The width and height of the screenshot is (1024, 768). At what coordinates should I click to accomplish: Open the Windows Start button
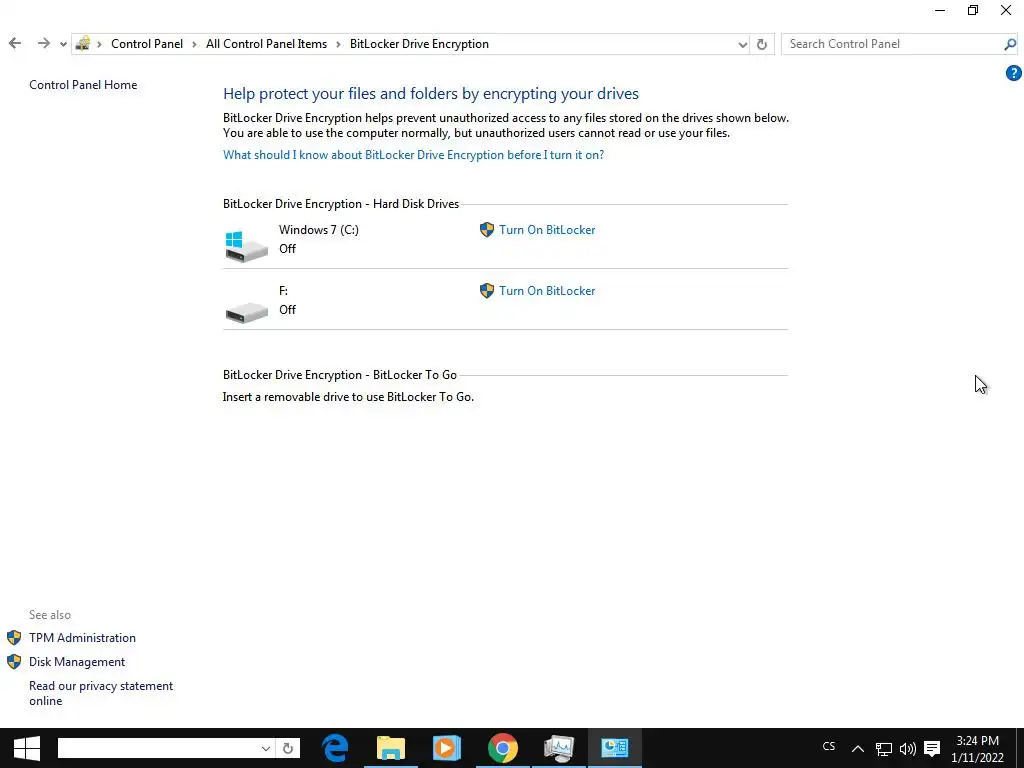(x=26, y=748)
